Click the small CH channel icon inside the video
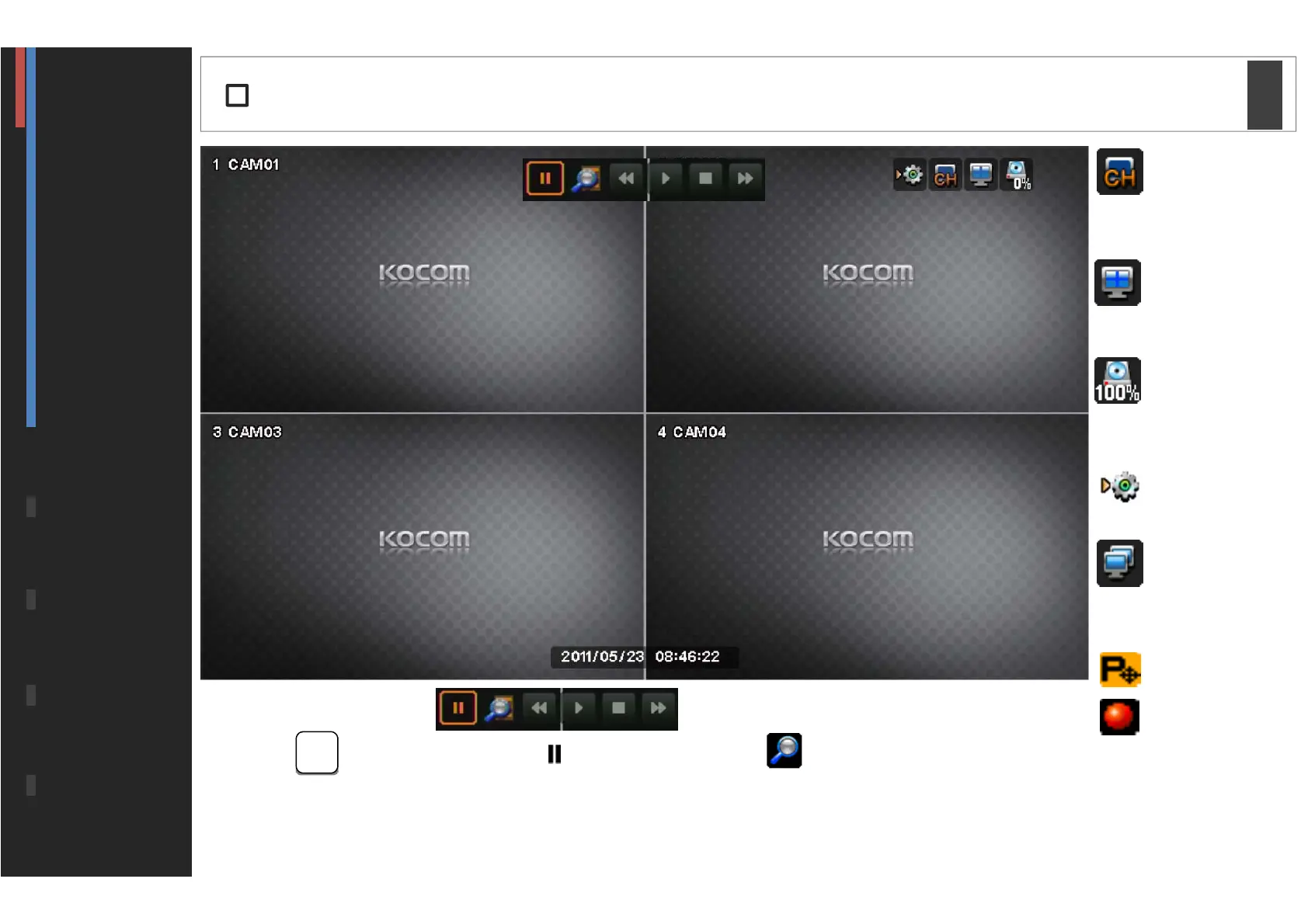 coord(945,175)
